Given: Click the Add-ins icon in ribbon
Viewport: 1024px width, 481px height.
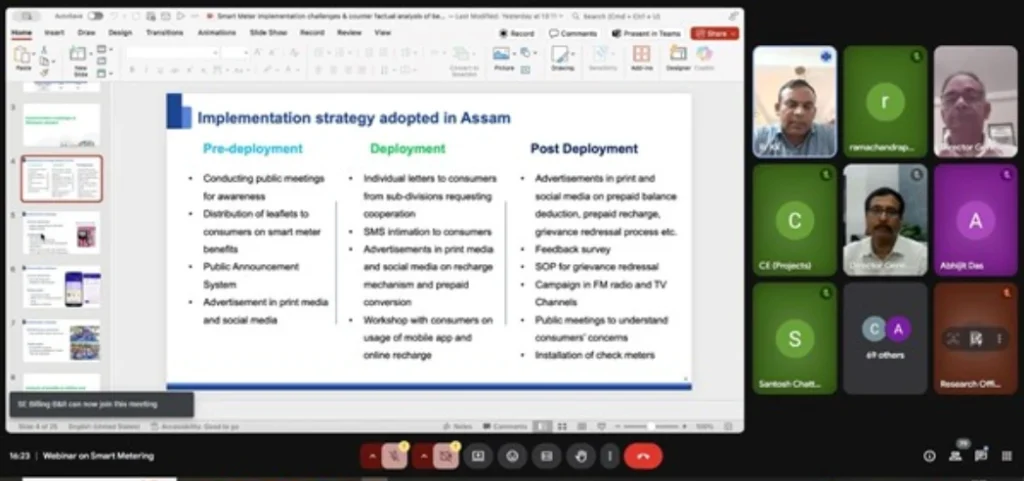Looking at the screenshot, I should pos(641,57).
